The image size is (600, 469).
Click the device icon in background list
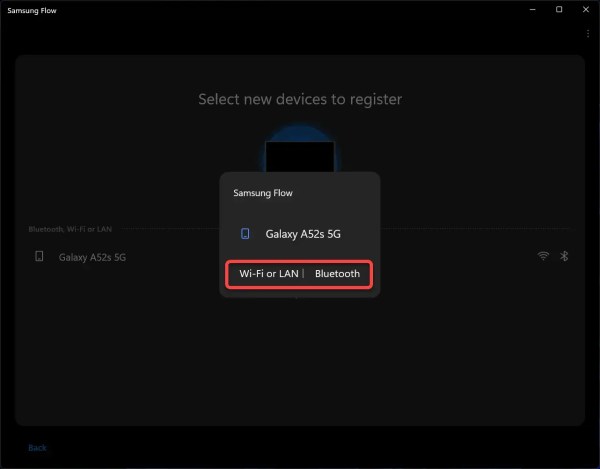[39, 256]
